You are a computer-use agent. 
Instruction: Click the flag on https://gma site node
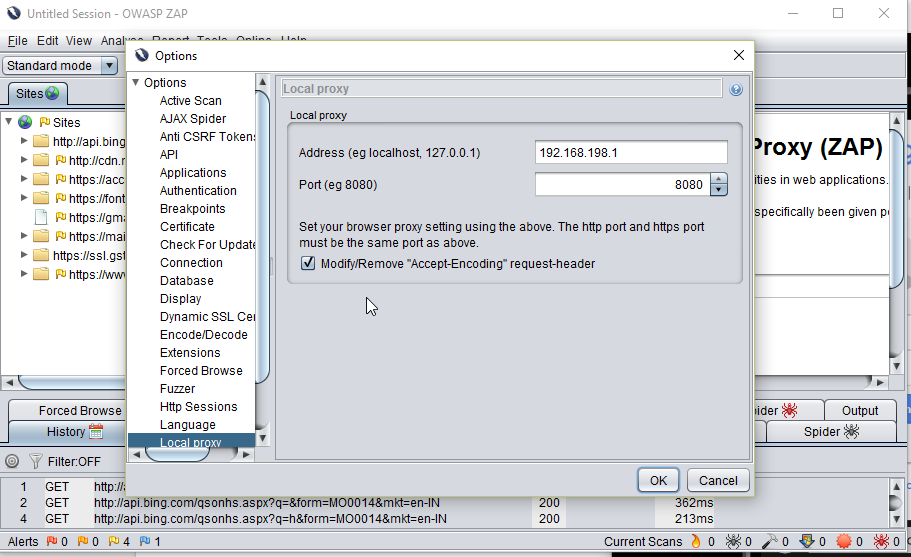tap(60, 217)
